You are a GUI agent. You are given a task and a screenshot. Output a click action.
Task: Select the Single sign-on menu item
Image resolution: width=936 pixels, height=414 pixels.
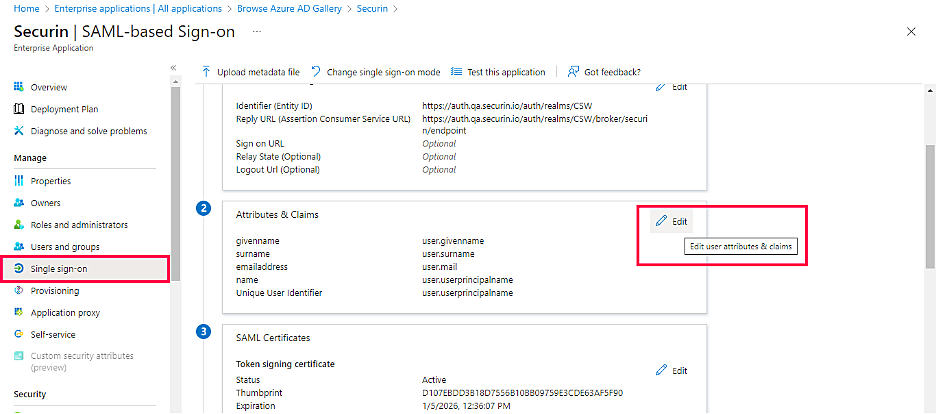[x=85, y=268]
